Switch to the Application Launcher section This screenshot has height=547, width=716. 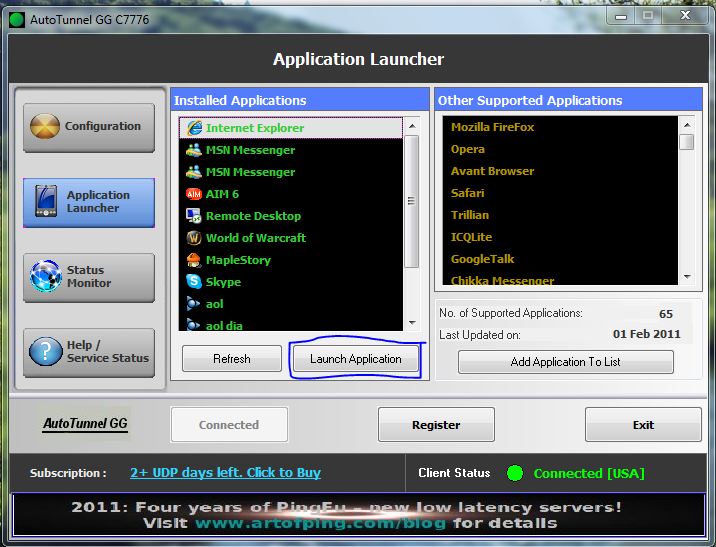(89, 203)
